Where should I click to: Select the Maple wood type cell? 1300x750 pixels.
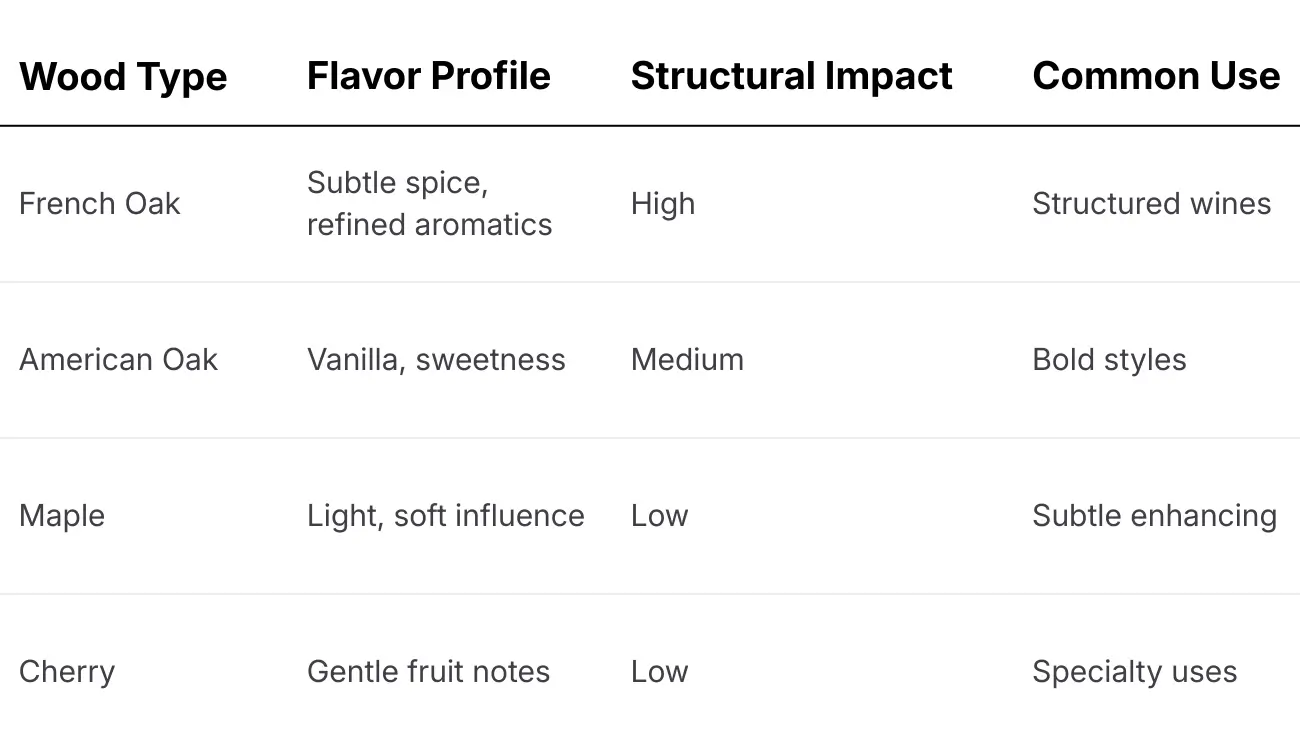pyautogui.click(x=62, y=516)
